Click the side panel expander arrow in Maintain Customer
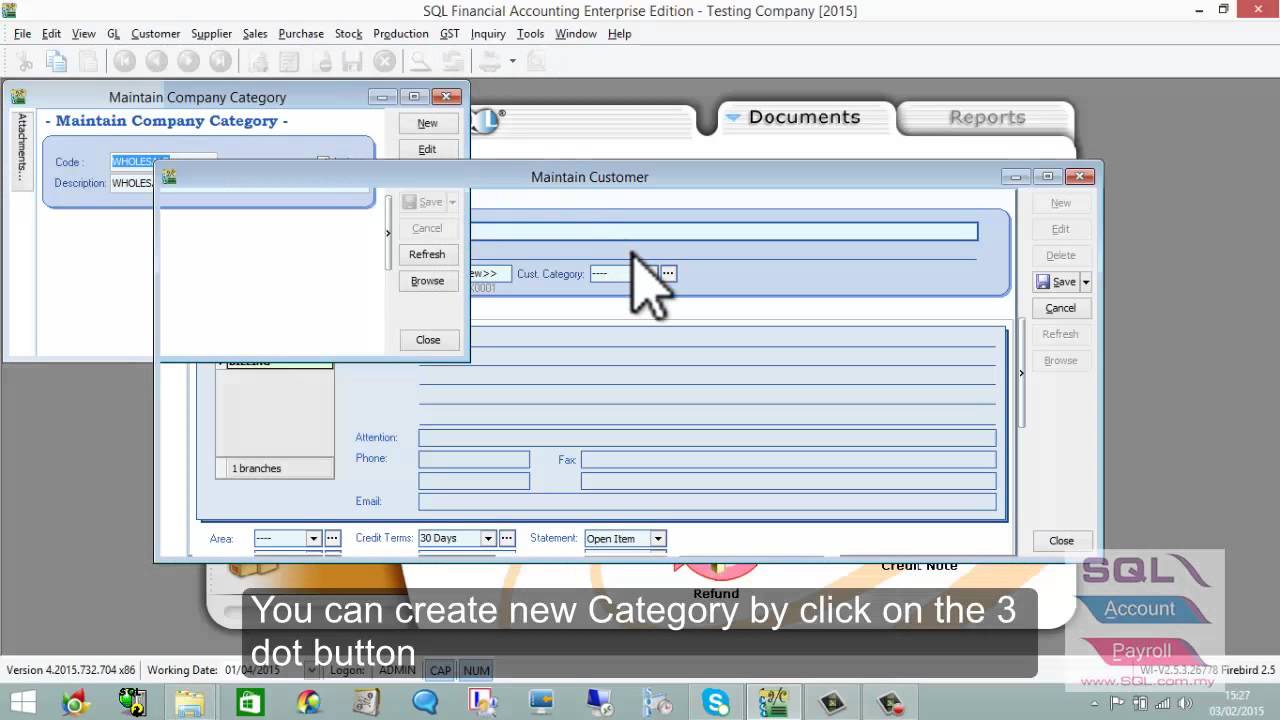Image resolution: width=1280 pixels, height=720 pixels. coord(1021,373)
